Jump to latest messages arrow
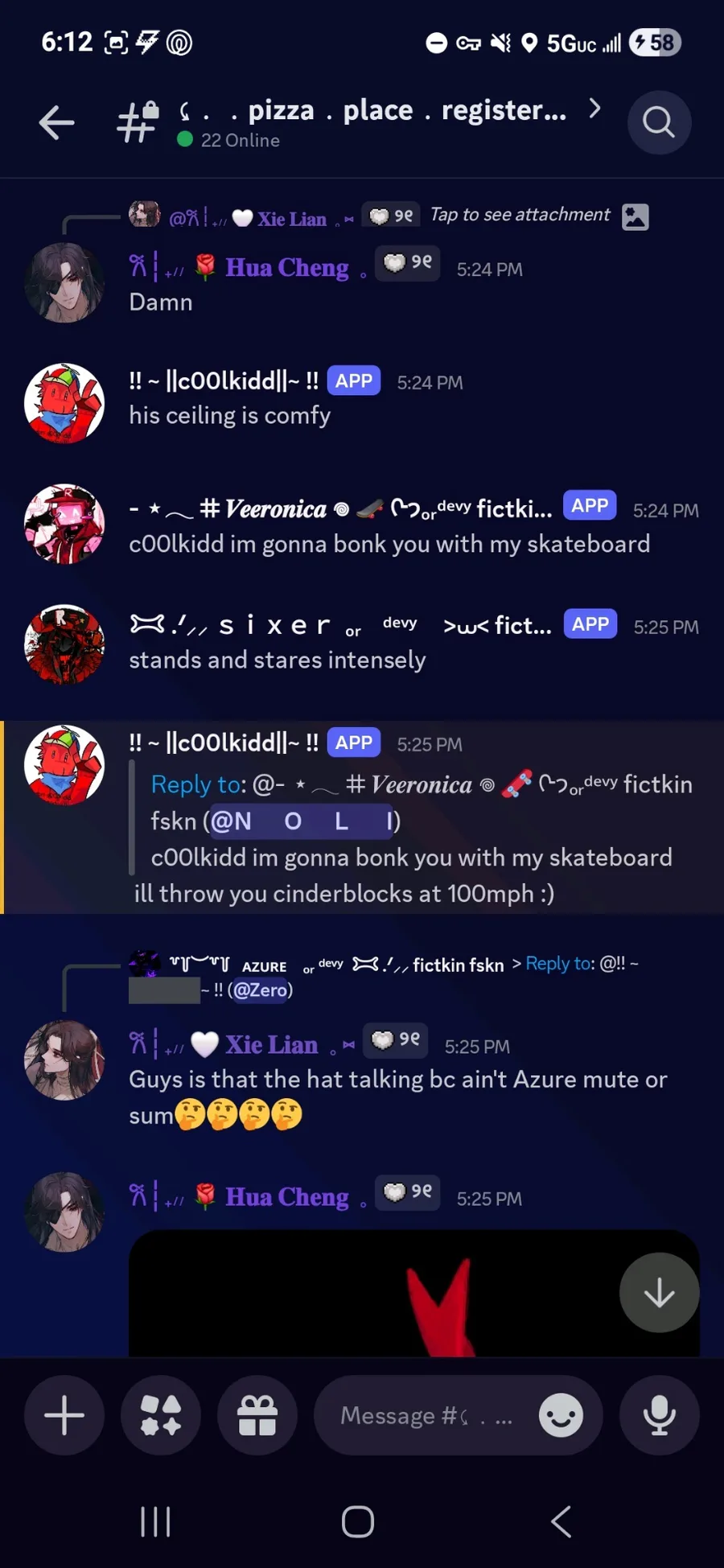The image size is (724, 1568). pyautogui.click(x=660, y=1293)
